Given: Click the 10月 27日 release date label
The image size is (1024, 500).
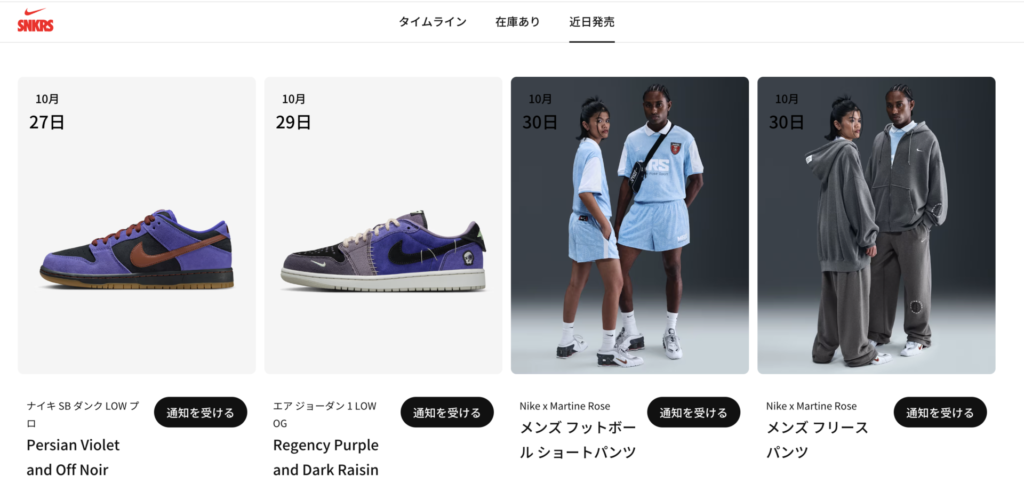Looking at the screenshot, I should point(47,112).
